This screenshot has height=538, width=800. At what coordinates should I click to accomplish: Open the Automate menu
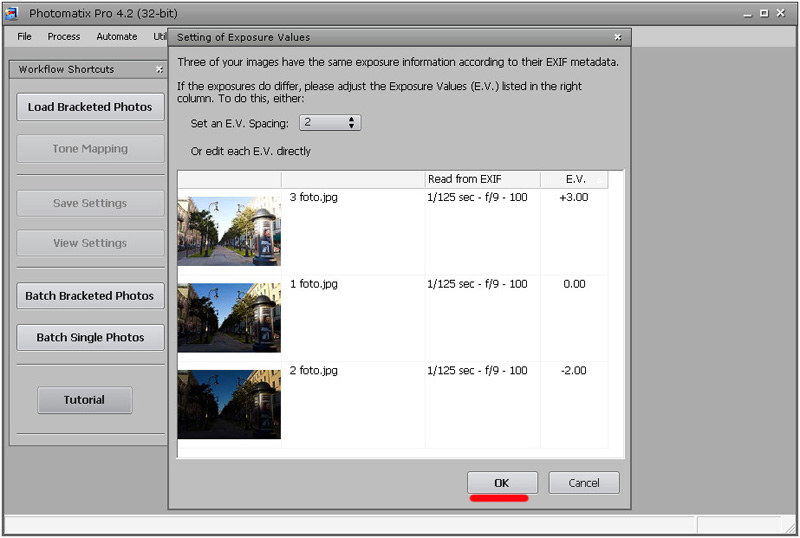[117, 37]
